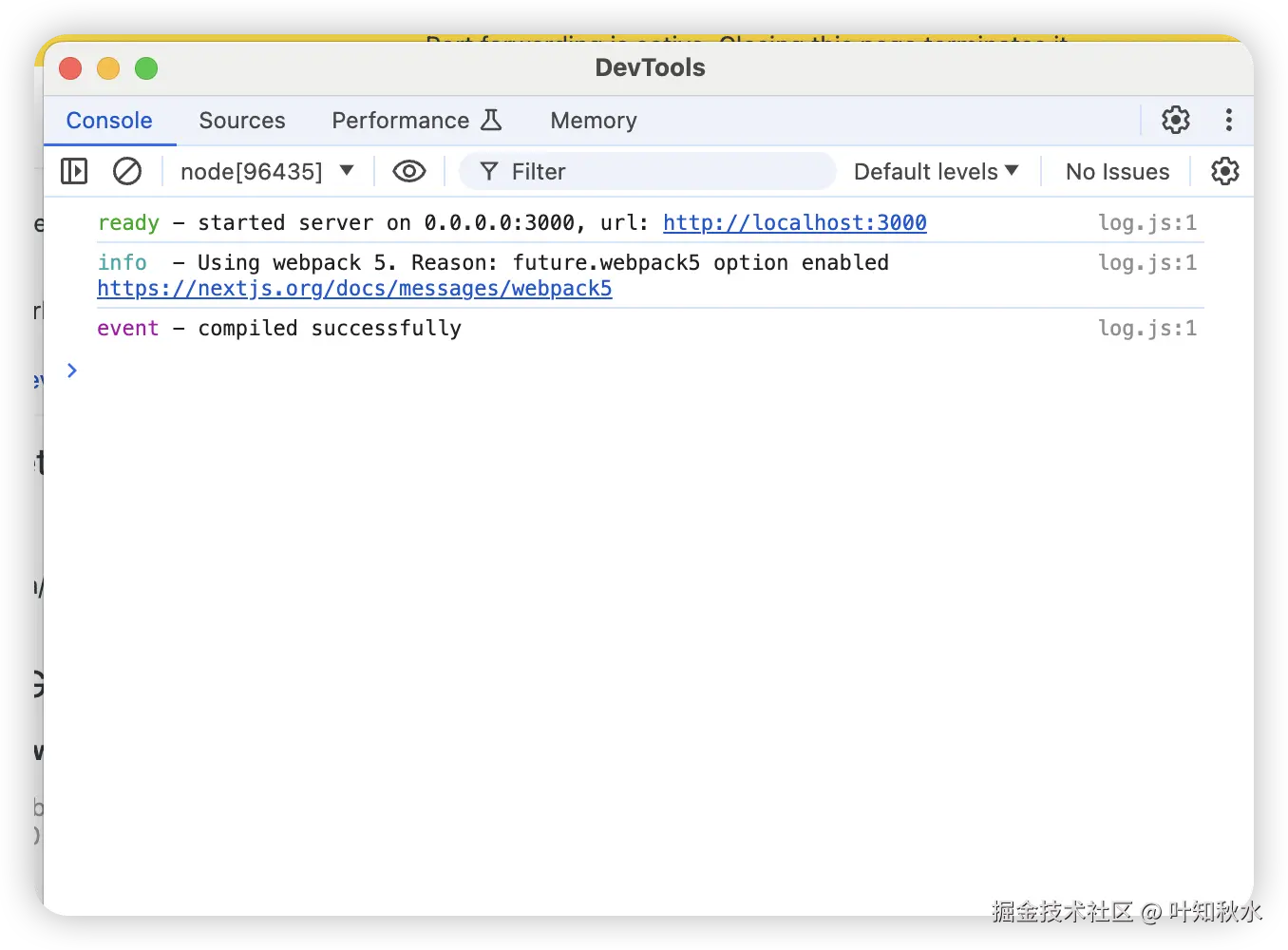The image size is (1288, 950).
Task: Open the Memory tab
Action: [594, 121]
